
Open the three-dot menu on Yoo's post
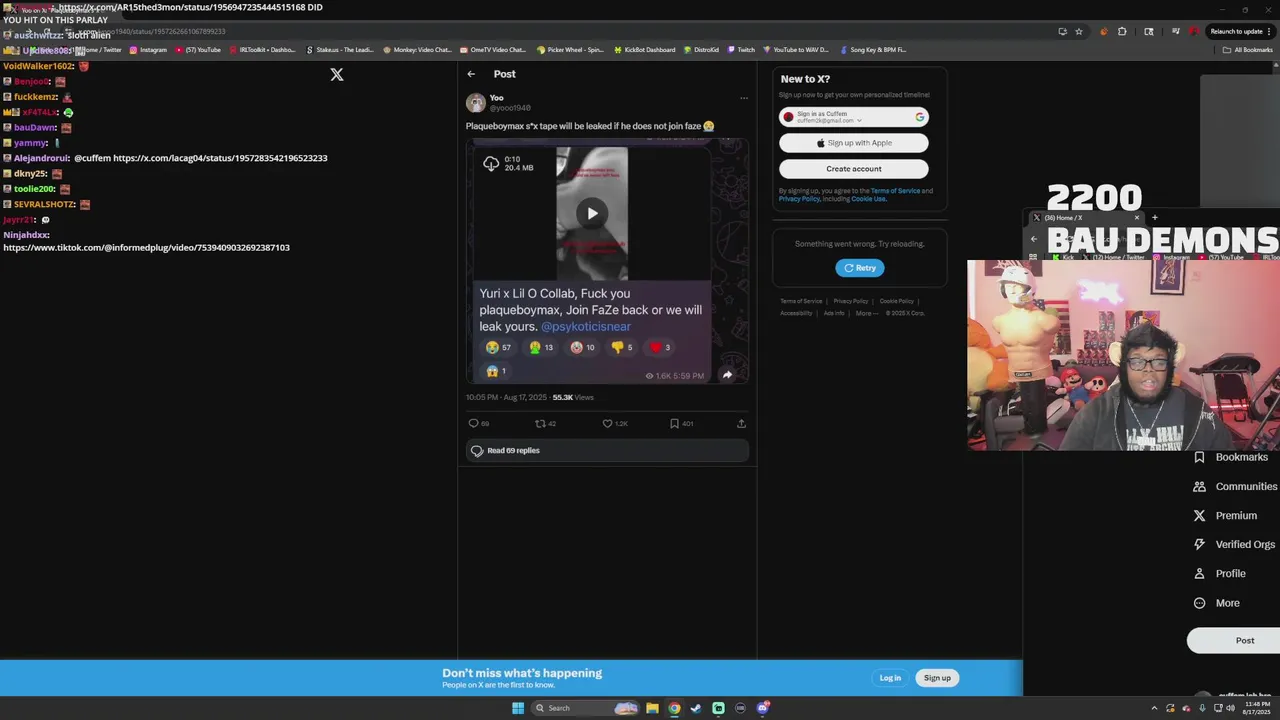pyautogui.click(x=743, y=98)
